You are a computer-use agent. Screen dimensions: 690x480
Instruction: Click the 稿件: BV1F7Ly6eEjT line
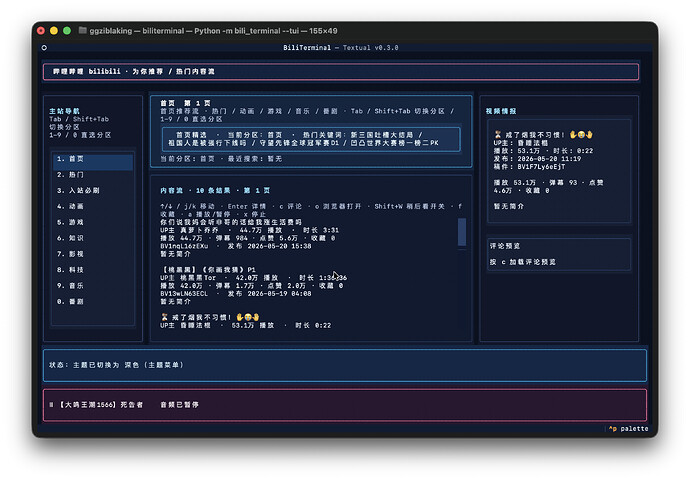[529, 167]
